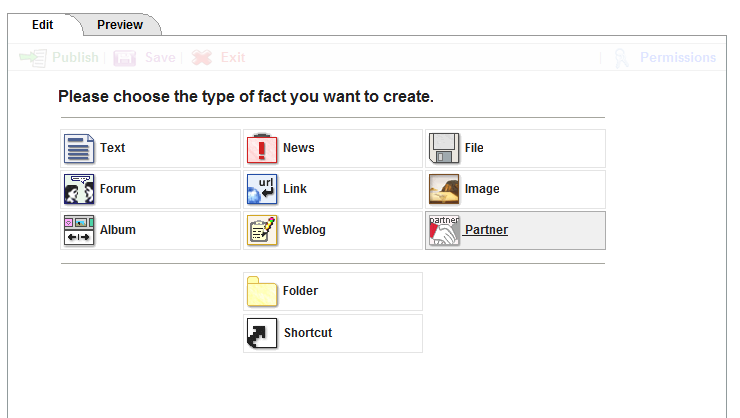Switch to the Preview tab
Image resolution: width=740 pixels, height=418 pixels.
(x=119, y=25)
